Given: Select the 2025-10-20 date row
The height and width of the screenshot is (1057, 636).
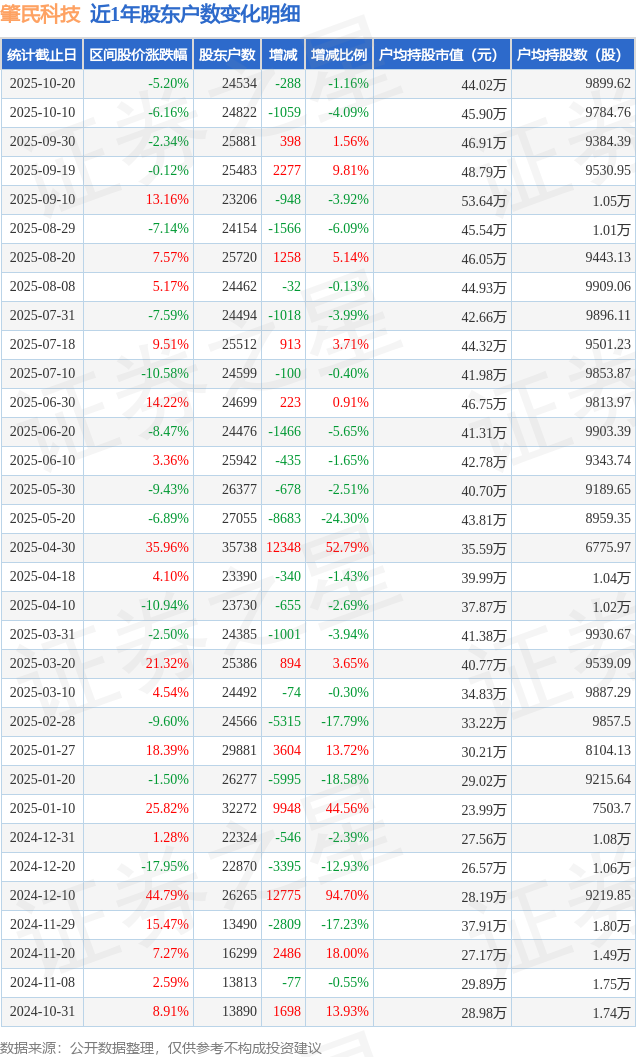Looking at the screenshot, I should pos(42,84).
